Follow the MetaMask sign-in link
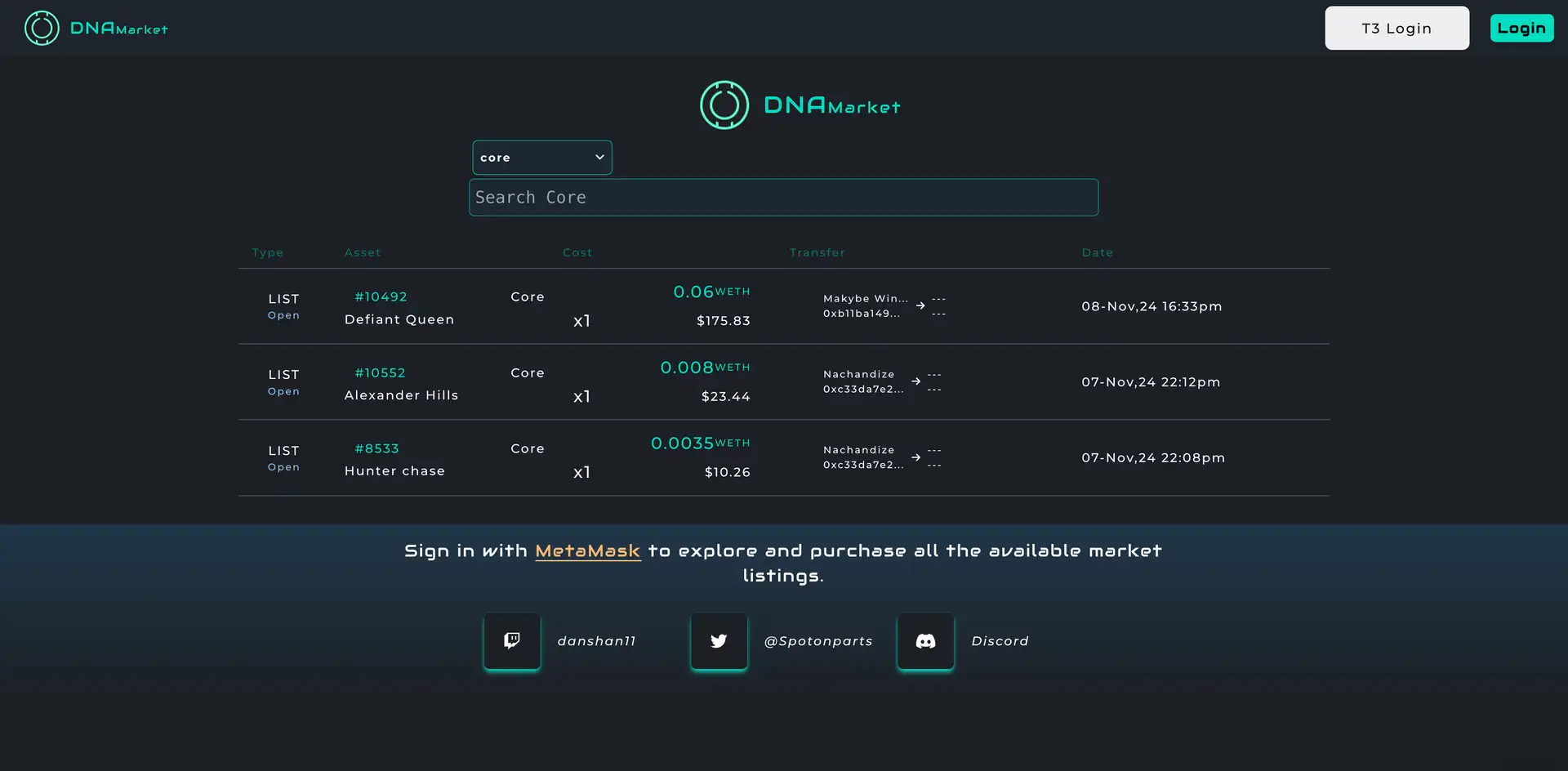The width and height of the screenshot is (1568, 771). tap(587, 551)
